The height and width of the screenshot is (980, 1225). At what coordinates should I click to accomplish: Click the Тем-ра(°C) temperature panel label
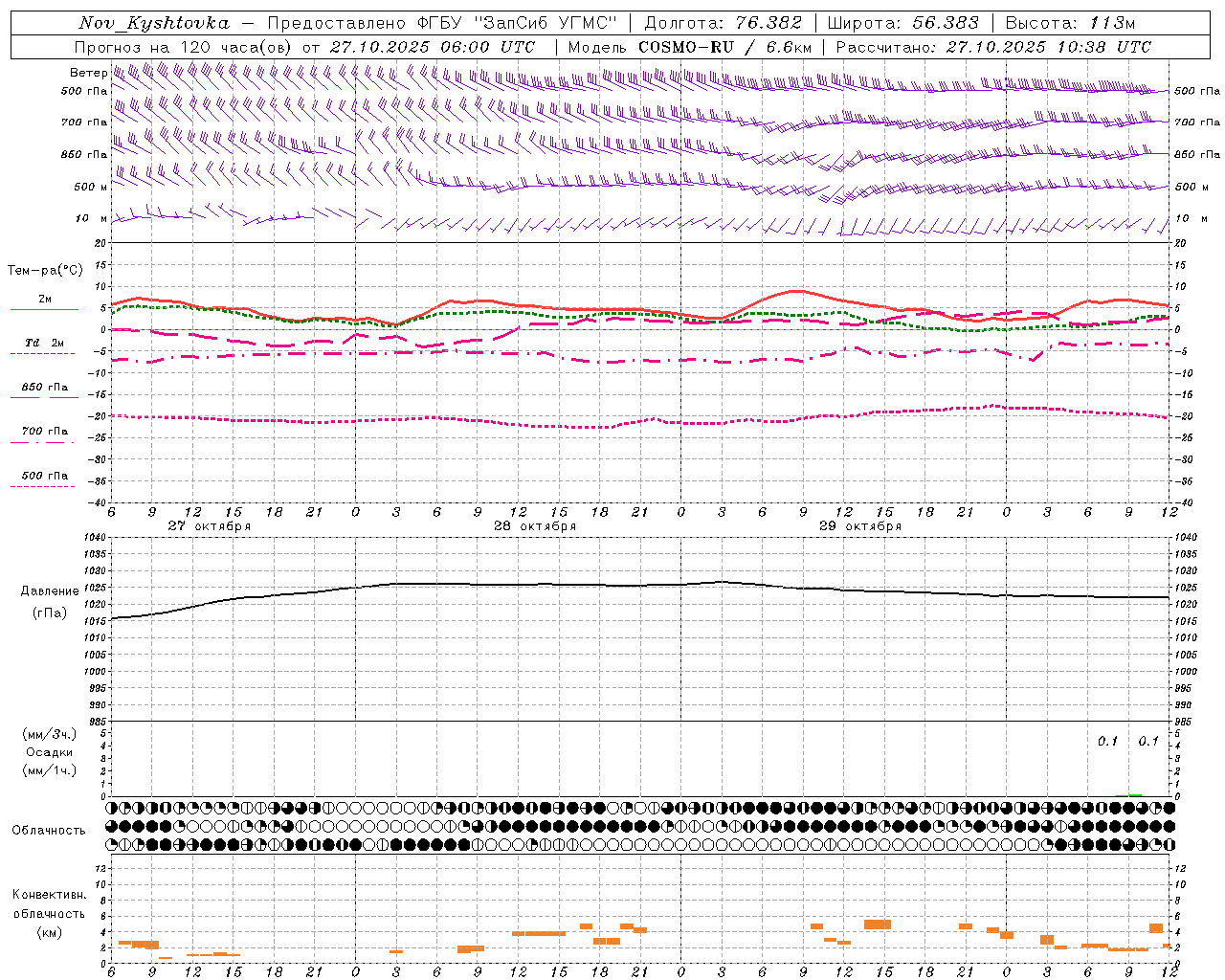[45, 271]
